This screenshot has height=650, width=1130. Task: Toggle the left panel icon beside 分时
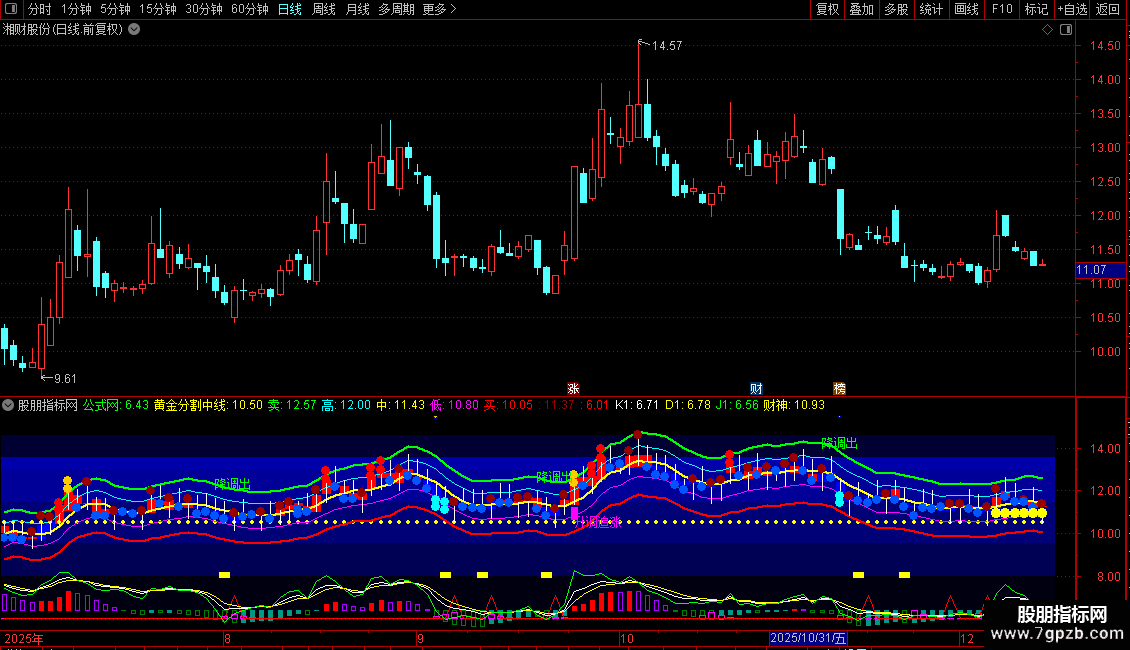[11, 9]
